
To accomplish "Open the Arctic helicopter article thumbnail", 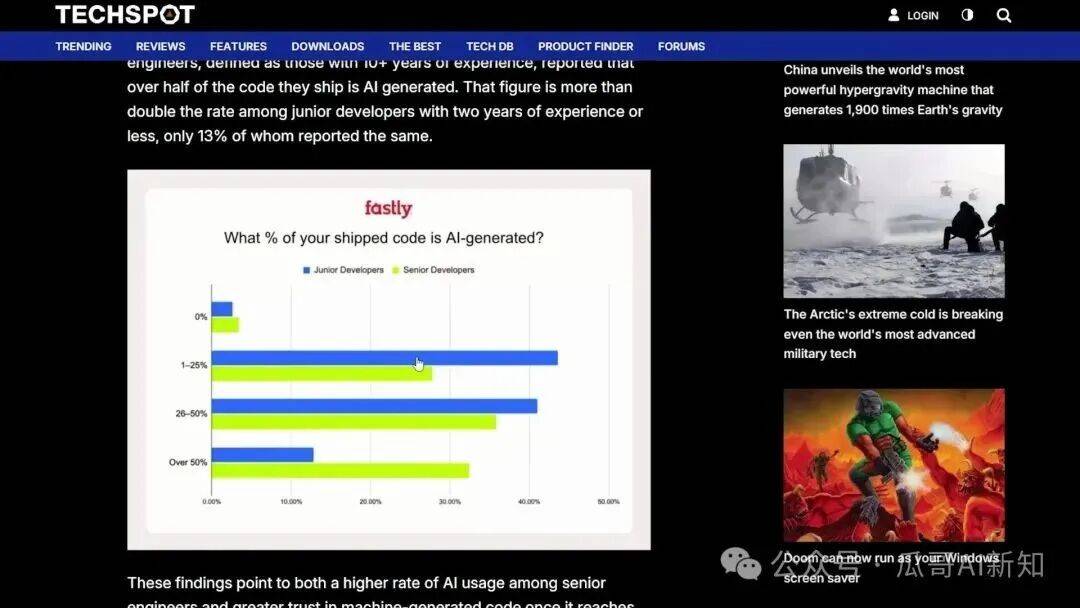I will (893, 220).
